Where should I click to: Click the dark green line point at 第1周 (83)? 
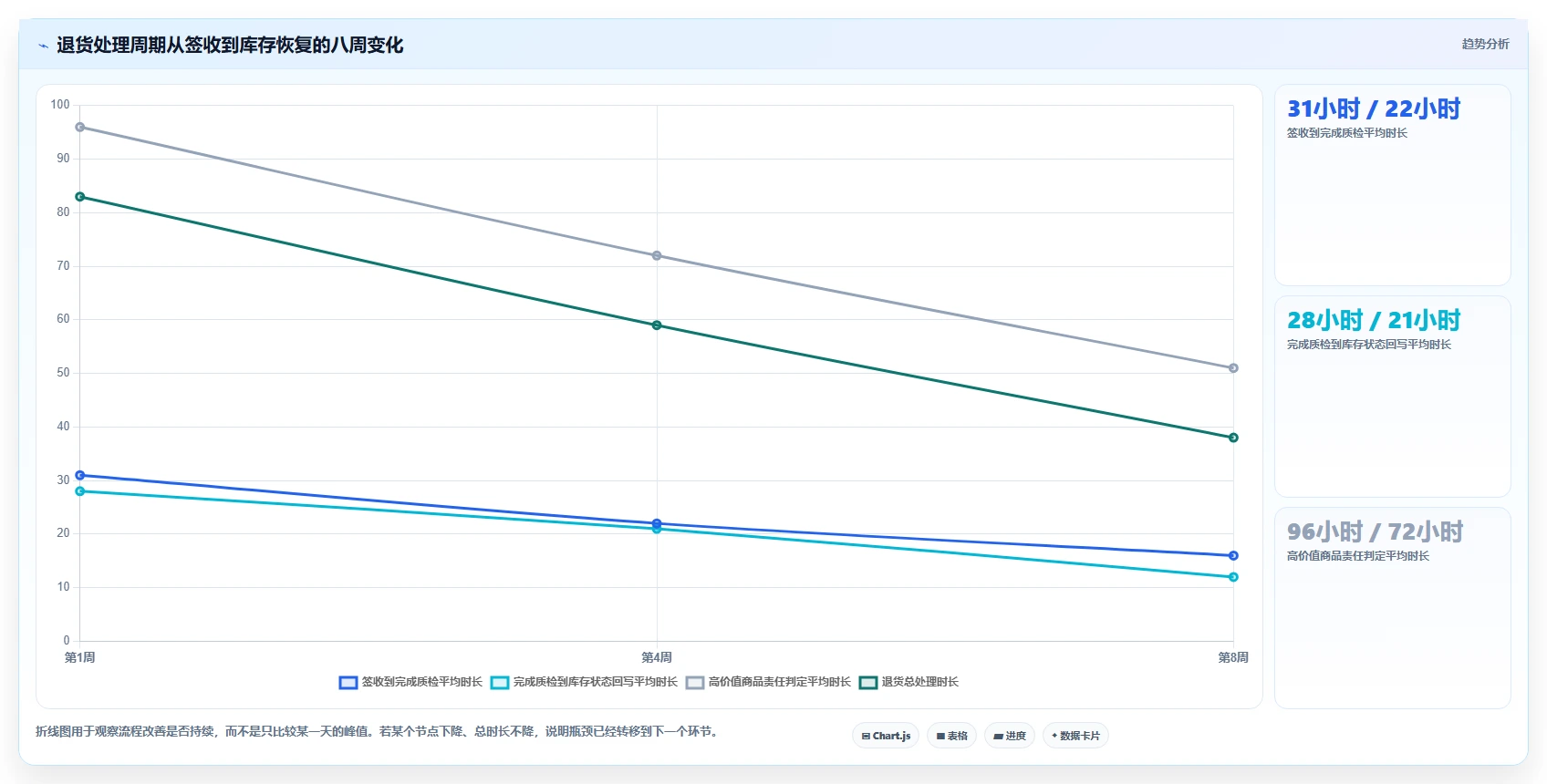pyautogui.click(x=80, y=197)
